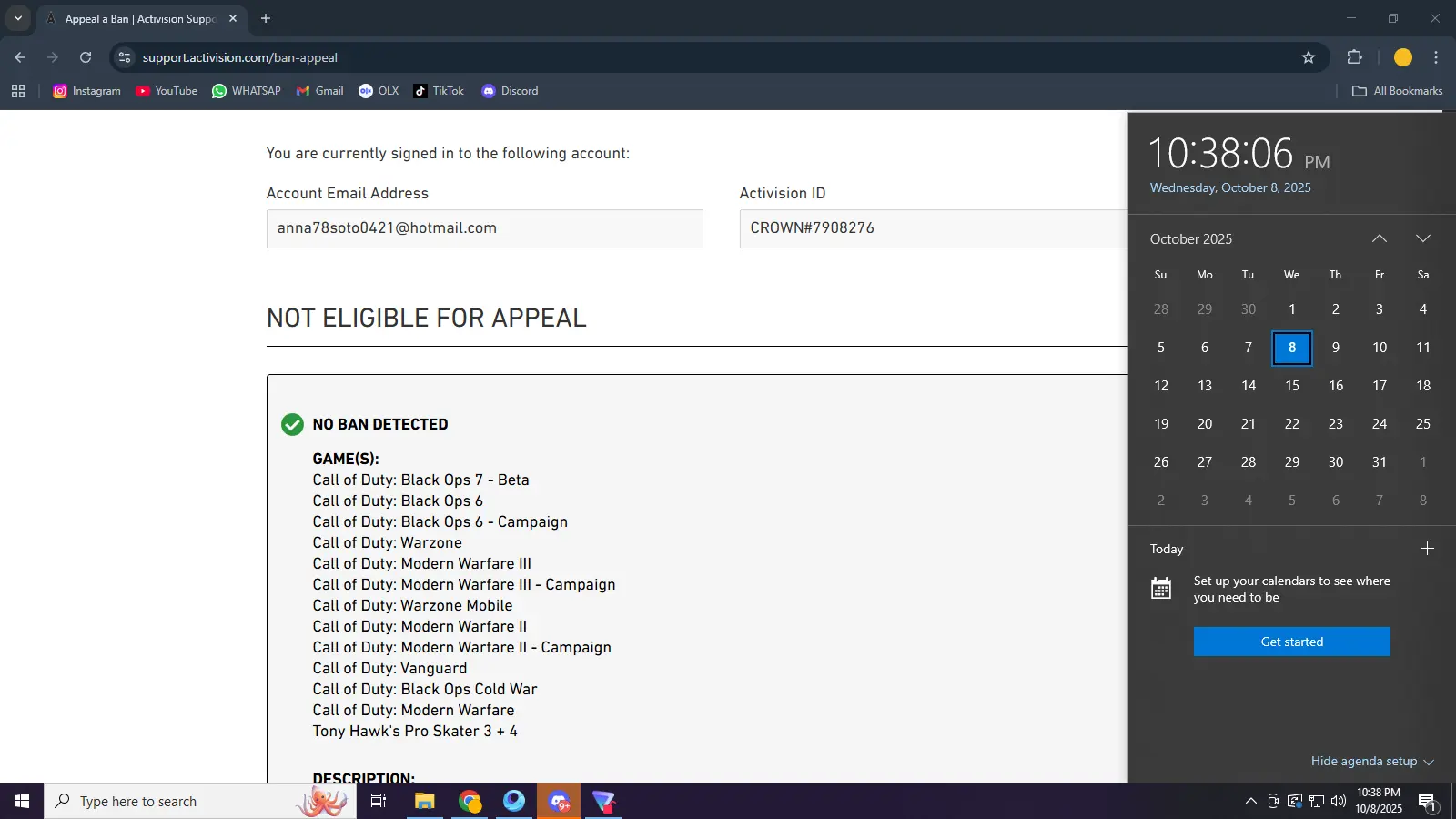Open network settings in system tray
Image resolution: width=1456 pixels, height=819 pixels.
point(1317,801)
